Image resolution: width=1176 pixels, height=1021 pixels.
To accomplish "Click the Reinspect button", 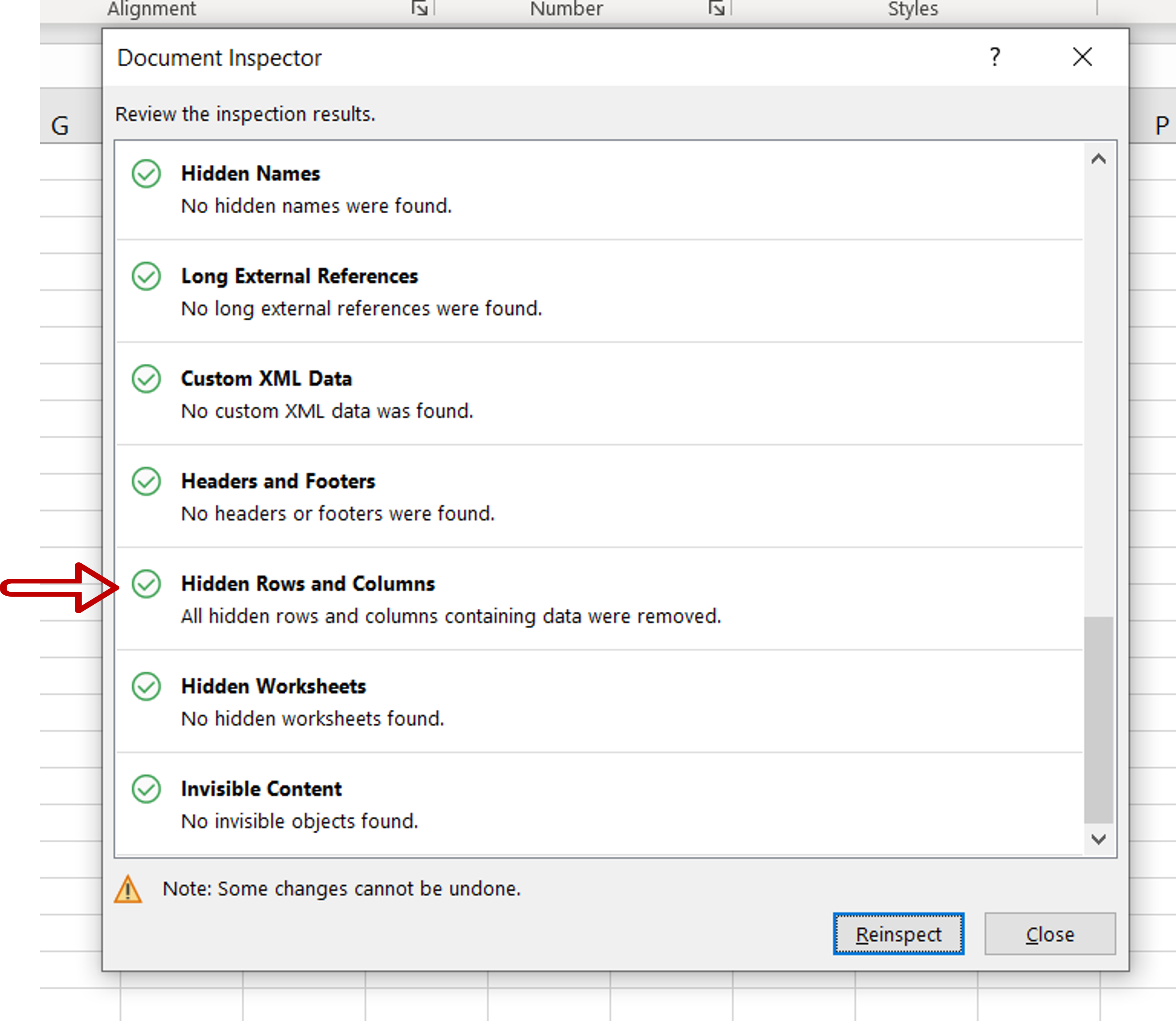I will [898, 934].
